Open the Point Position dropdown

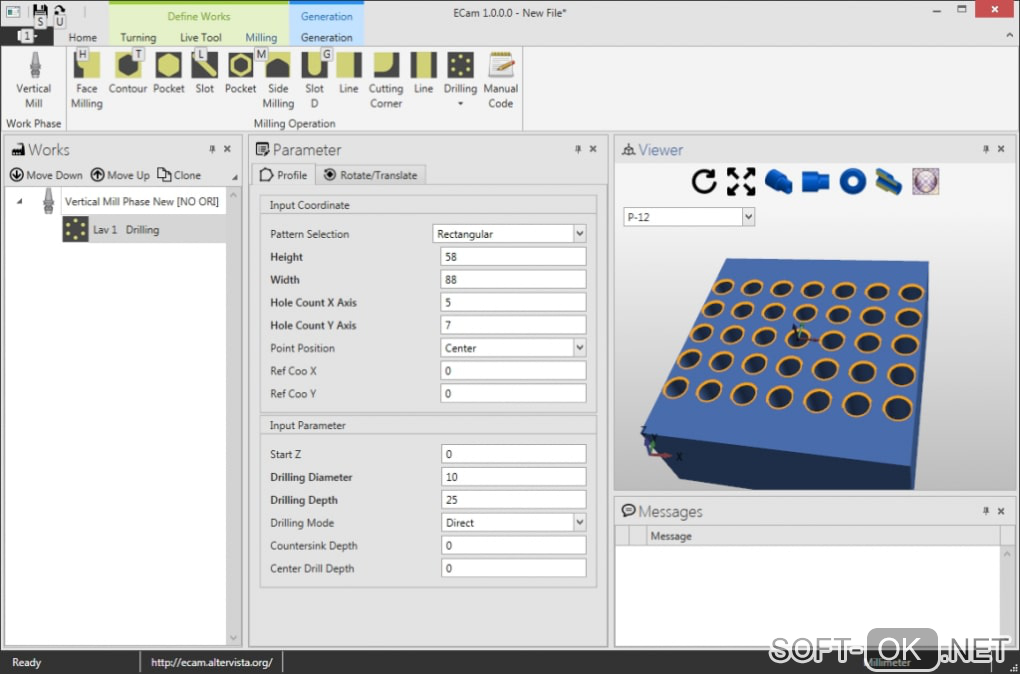click(580, 348)
